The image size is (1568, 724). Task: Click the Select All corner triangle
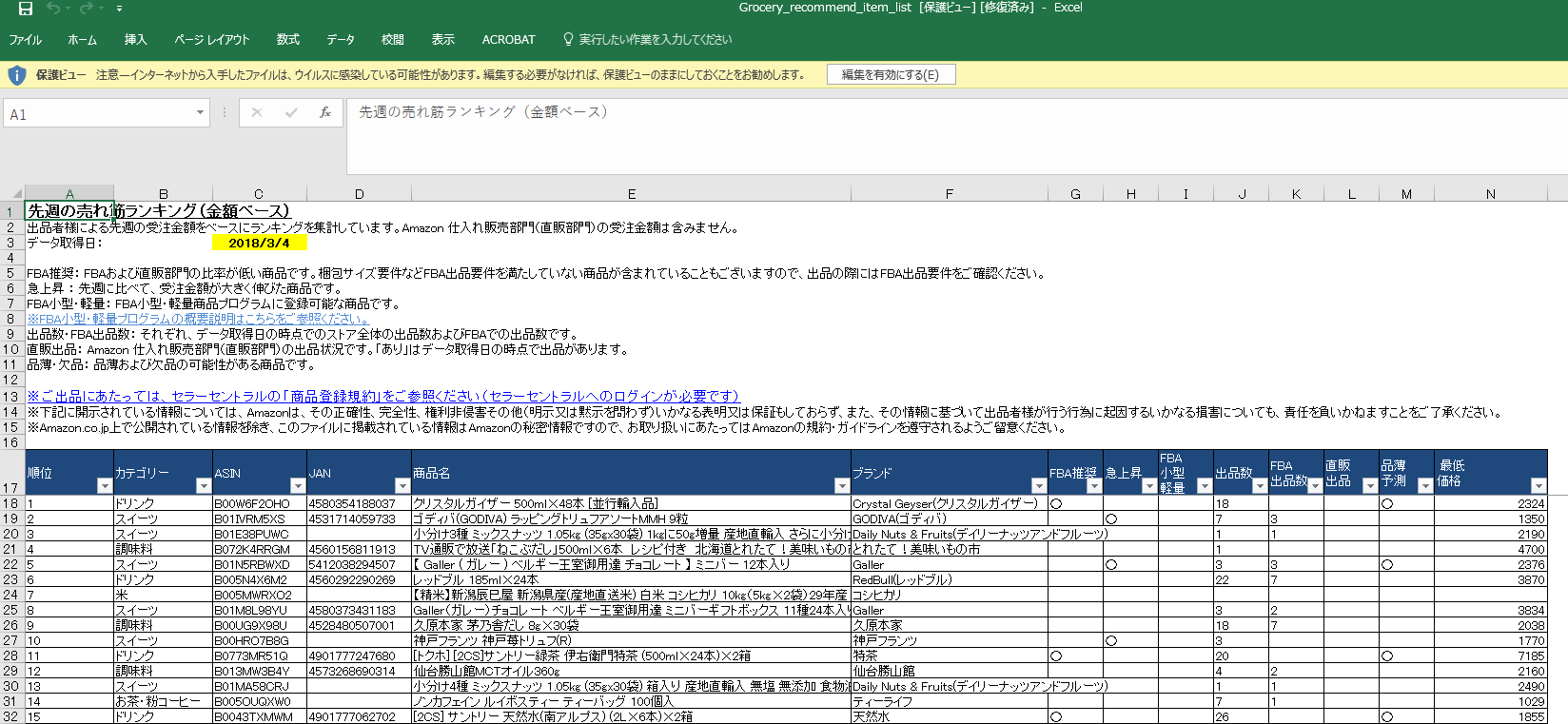click(x=11, y=193)
